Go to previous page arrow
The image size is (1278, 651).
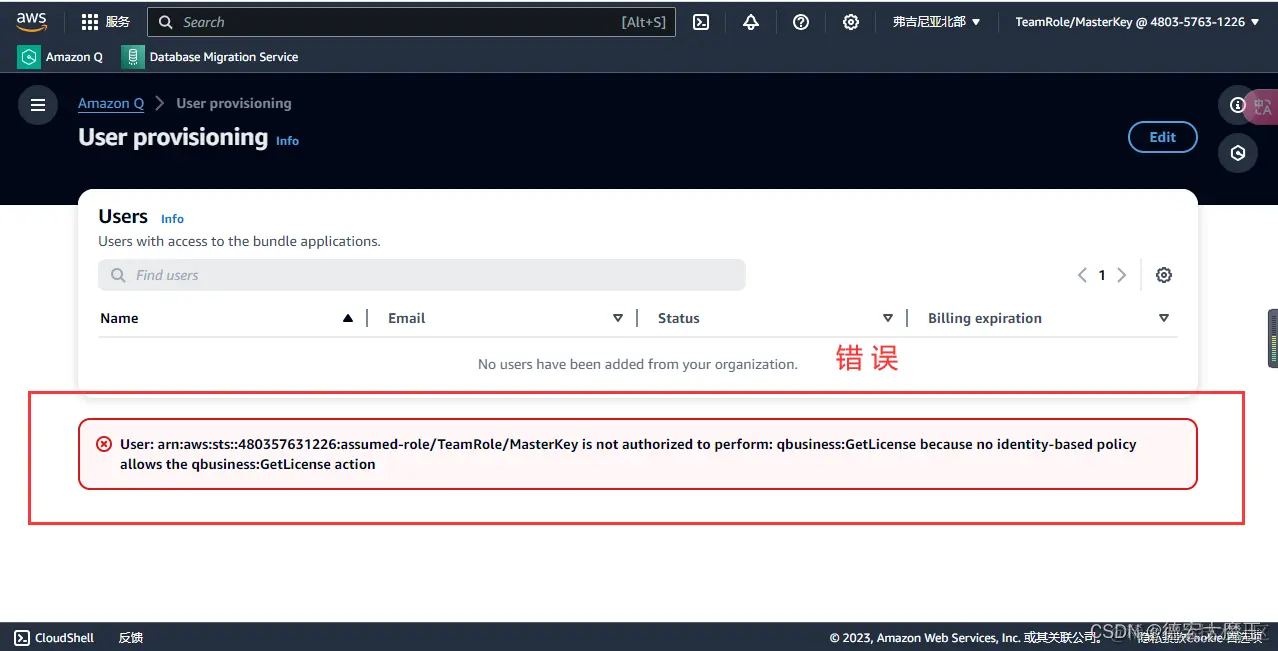(1081, 275)
